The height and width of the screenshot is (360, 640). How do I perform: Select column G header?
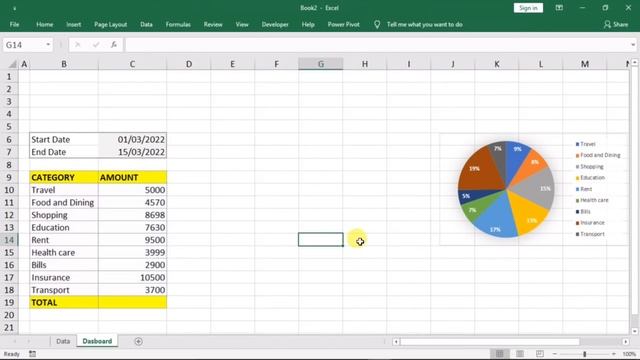click(x=321, y=64)
